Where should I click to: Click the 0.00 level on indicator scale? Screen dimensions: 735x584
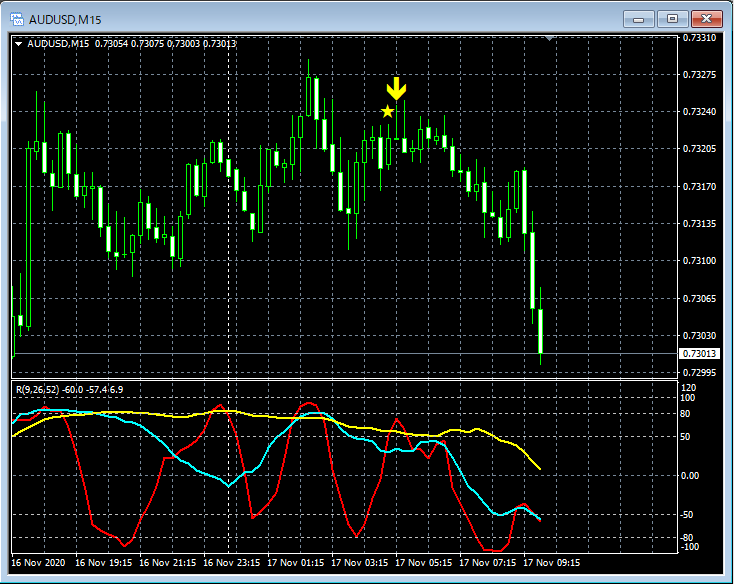pos(690,475)
